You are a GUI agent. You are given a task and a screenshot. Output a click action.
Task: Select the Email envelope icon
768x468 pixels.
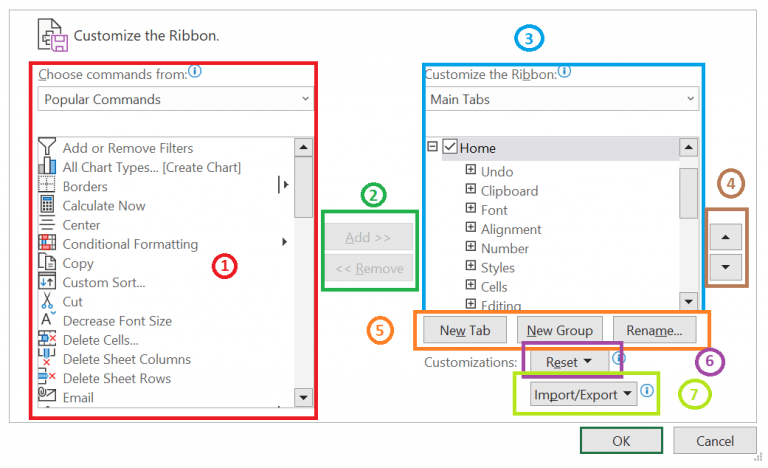tap(47, 394)
